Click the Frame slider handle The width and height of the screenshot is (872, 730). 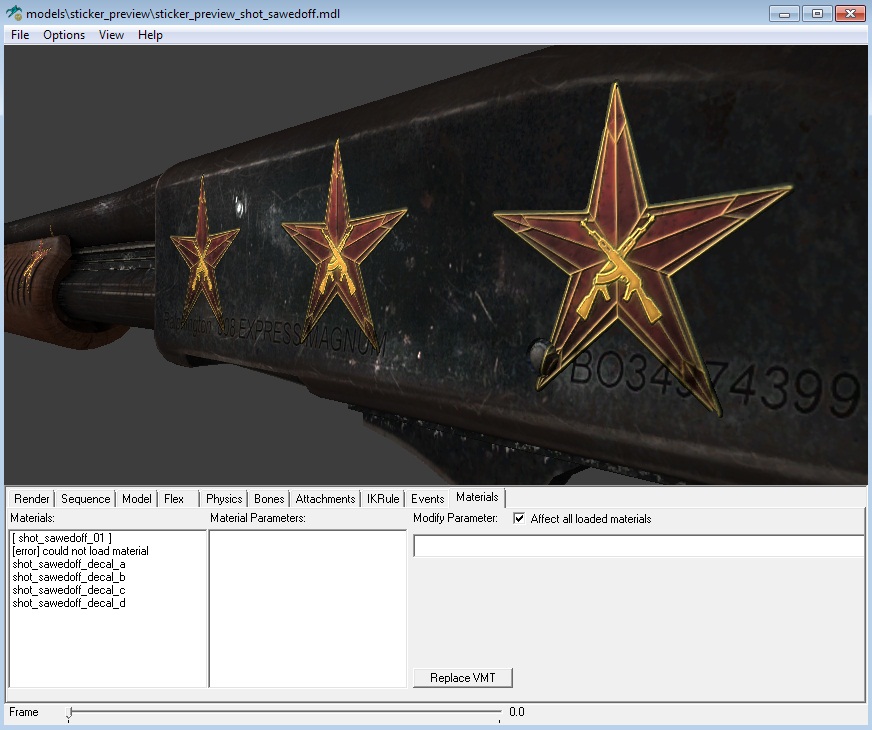tap(70, 714)
